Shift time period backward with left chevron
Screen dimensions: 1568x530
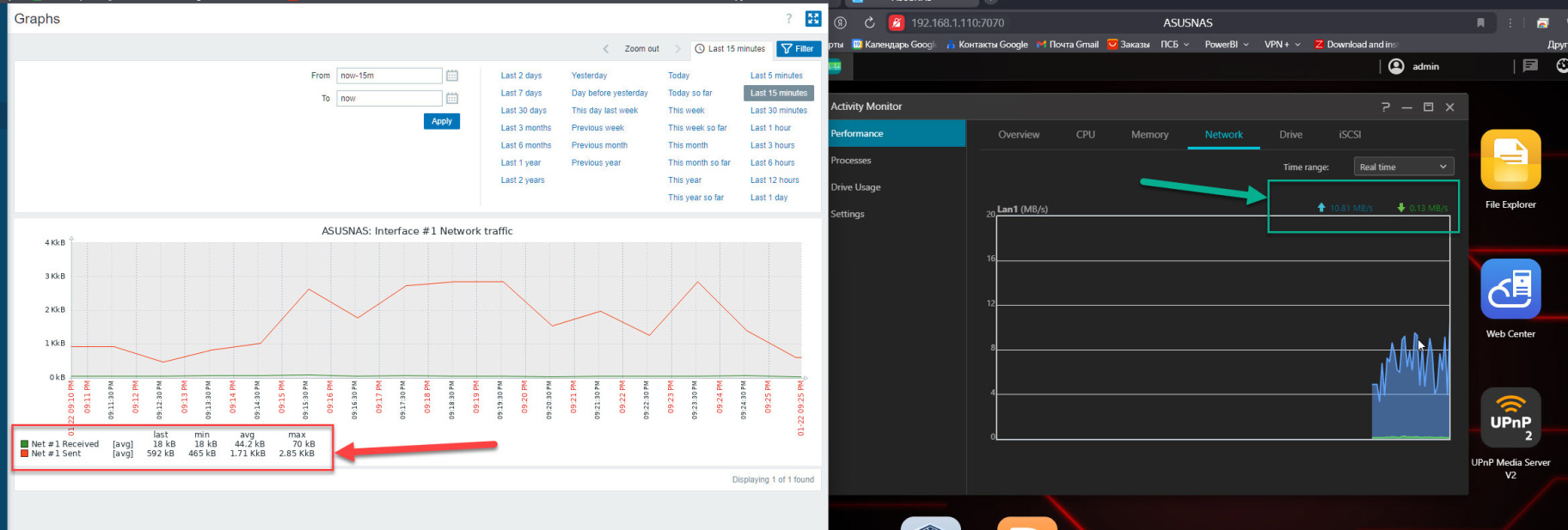(x=605, y=49)
